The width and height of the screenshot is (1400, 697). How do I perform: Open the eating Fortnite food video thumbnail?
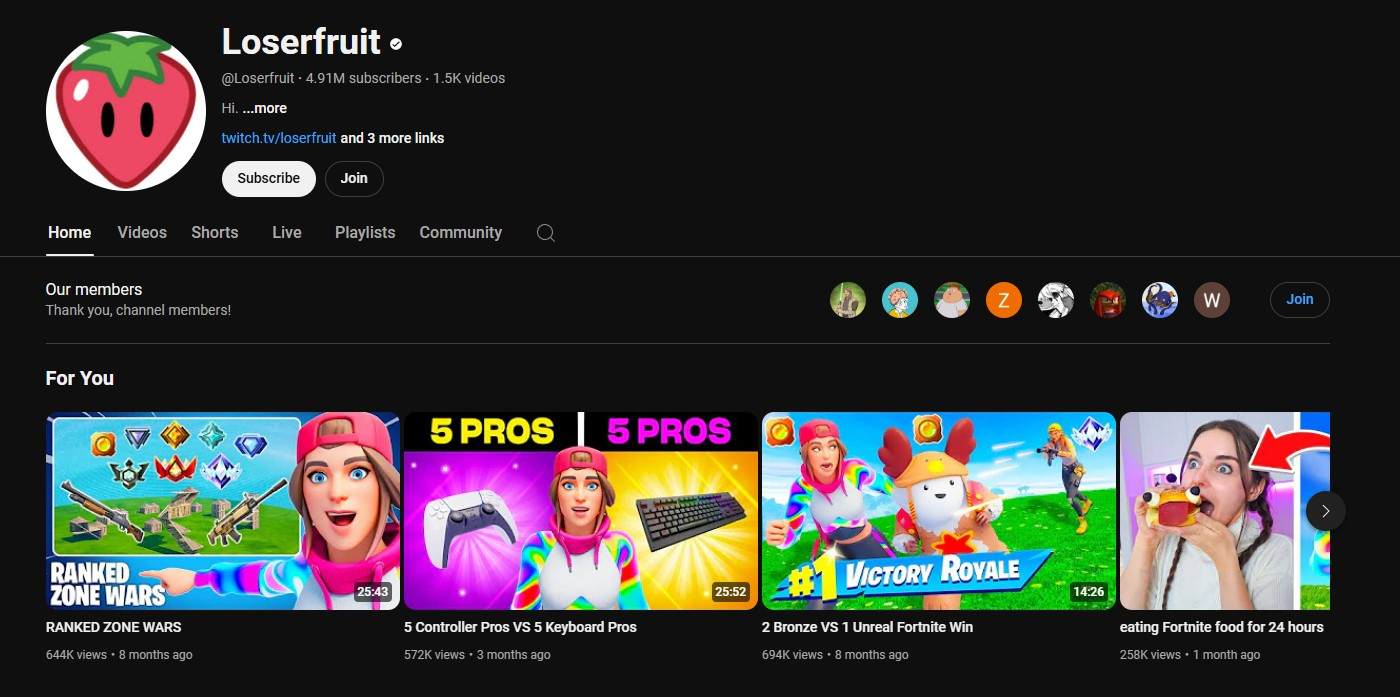tap(1225, 511)
